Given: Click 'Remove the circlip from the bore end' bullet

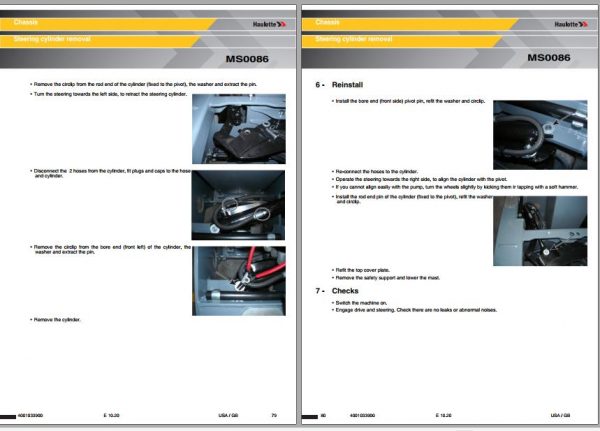Looking at the screenshot, I should [110, 250].
